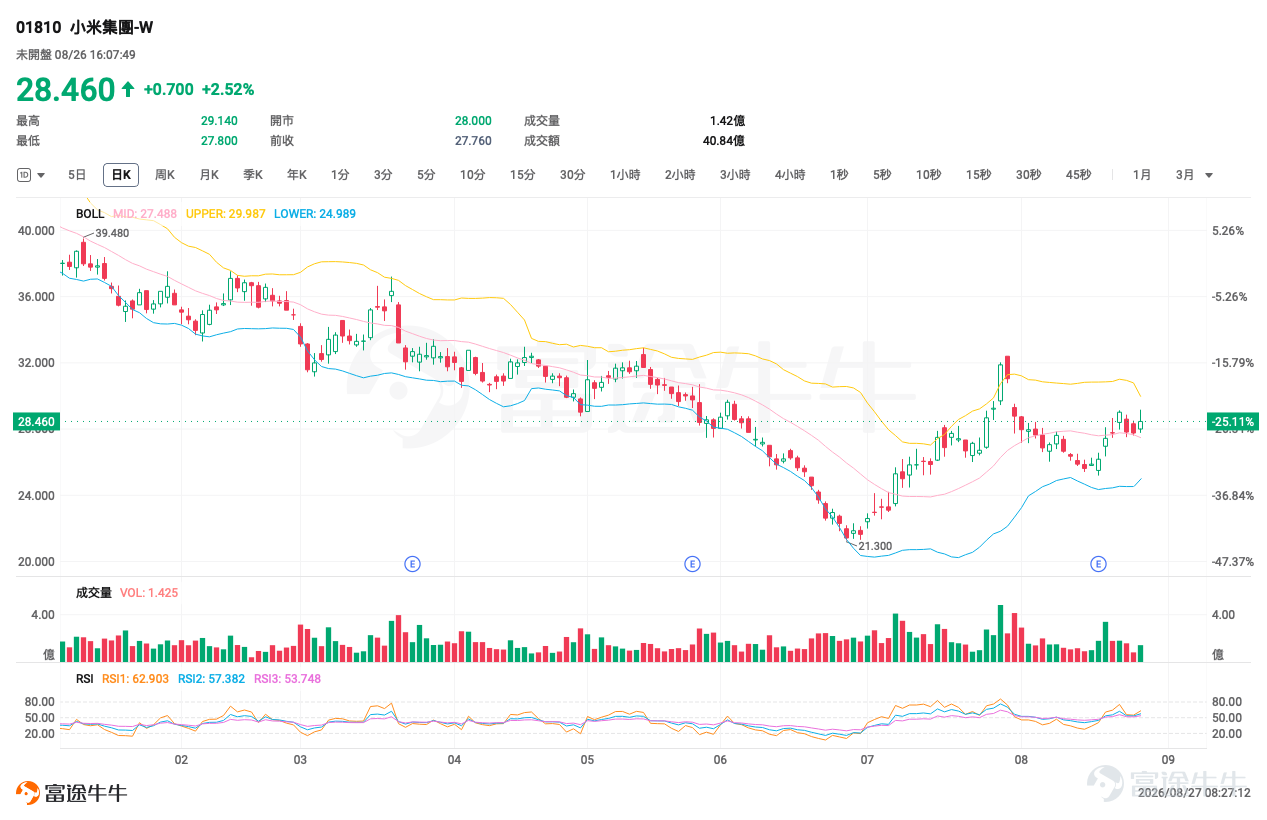This screenshot has height=820, width=1267.
Task: Switch chart to 2小時 interval
Action: pos(680,175)
